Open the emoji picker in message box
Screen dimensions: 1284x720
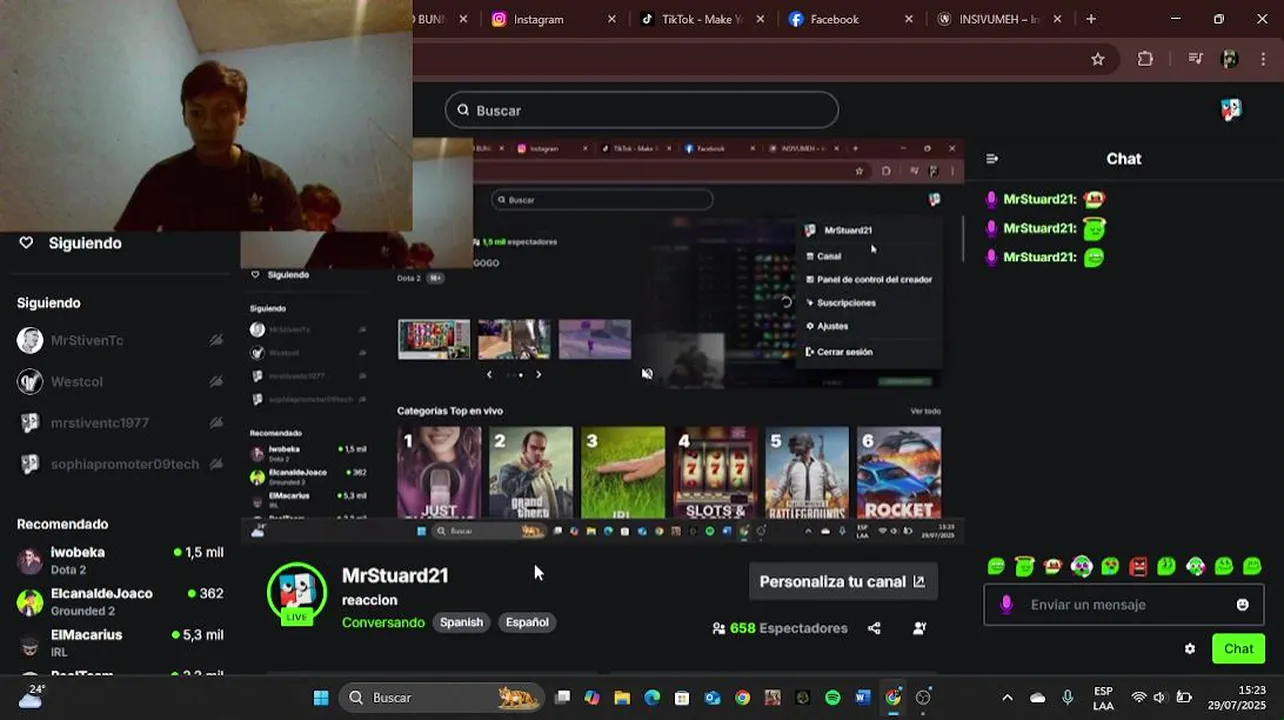1242,604
